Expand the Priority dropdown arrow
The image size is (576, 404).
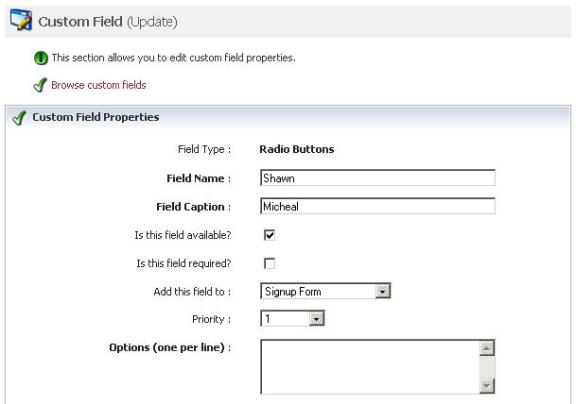pyautogui.click(x=316, y=319)
